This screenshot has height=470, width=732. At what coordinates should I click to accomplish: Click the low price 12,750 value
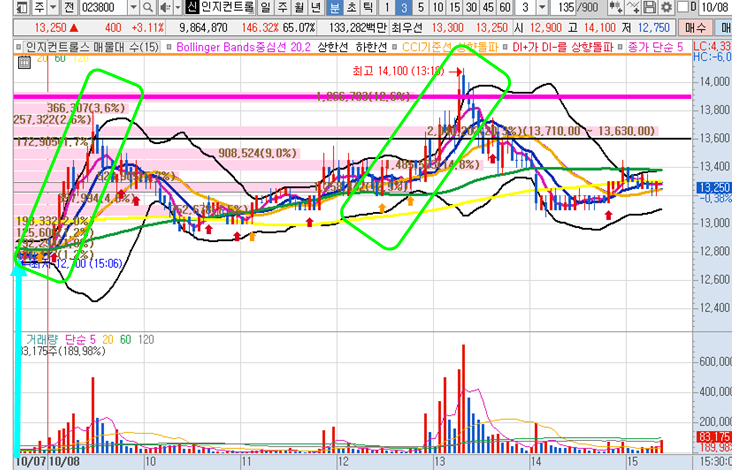[x=654, y=28]
